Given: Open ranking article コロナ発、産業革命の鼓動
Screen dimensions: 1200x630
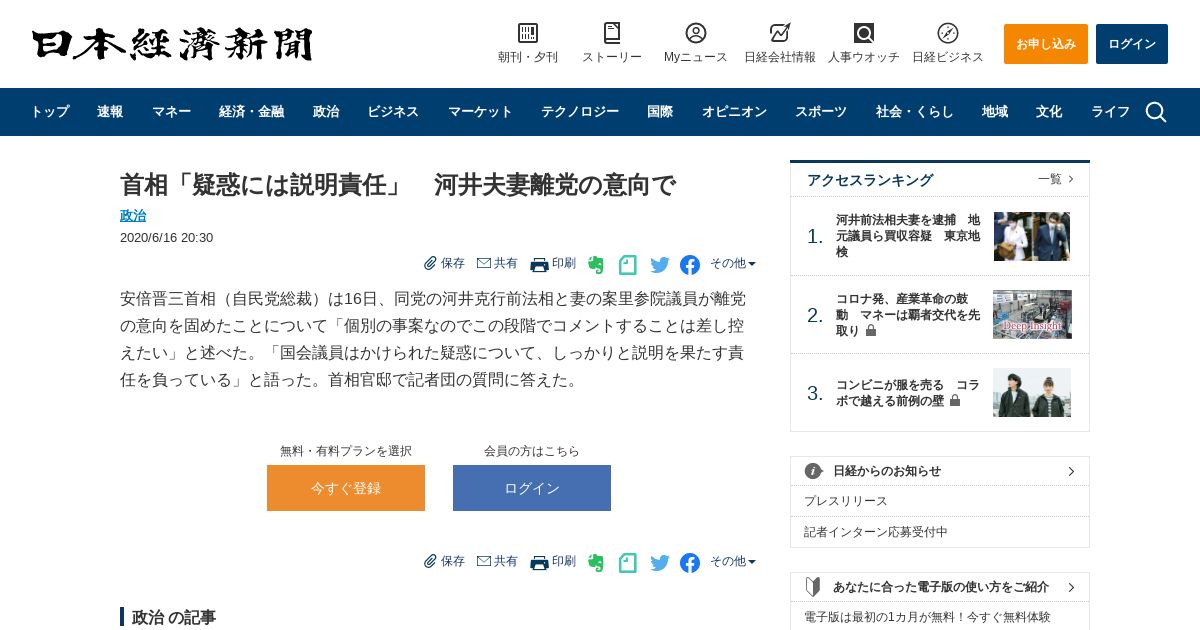Looking at the screenshot, I should tap(908, 314).
